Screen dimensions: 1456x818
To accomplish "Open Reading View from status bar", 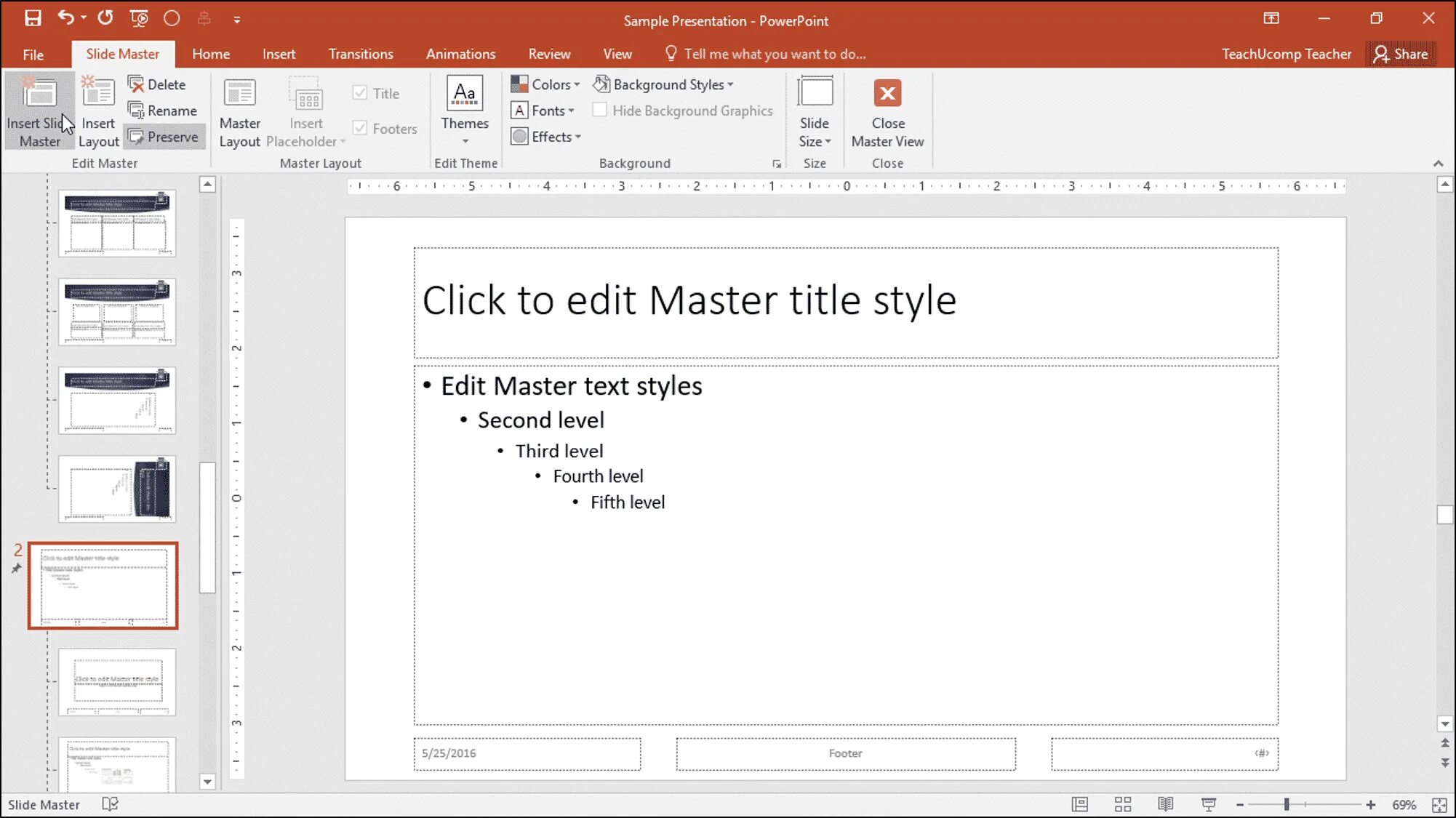I will (1165, 804).
